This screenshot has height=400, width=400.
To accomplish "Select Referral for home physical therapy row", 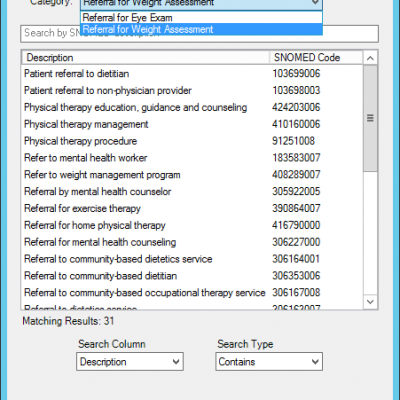I will [192, 225].
